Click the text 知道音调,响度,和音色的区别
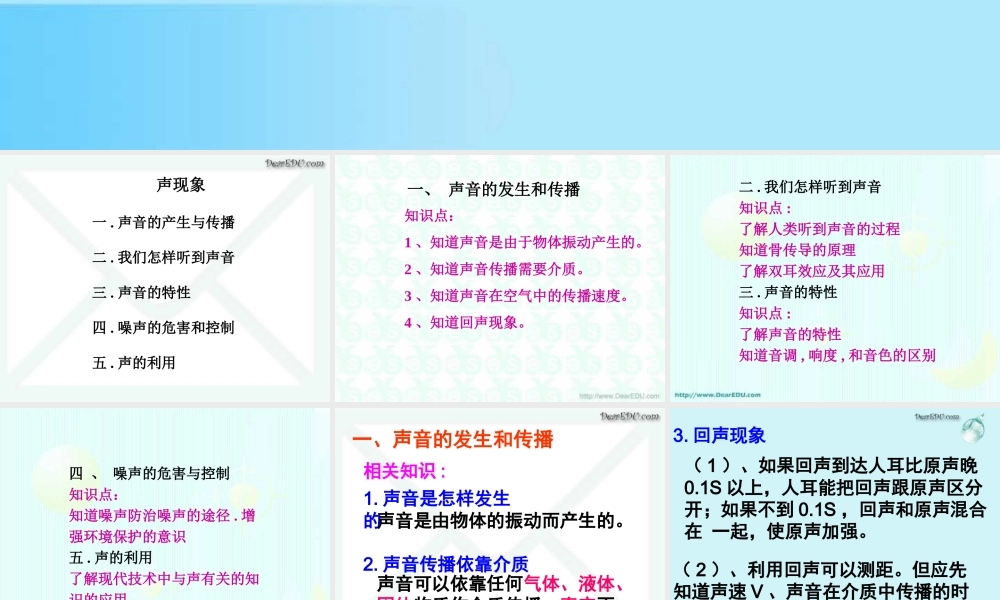The height and width of the screenshot is (600, 1000). 837,355
